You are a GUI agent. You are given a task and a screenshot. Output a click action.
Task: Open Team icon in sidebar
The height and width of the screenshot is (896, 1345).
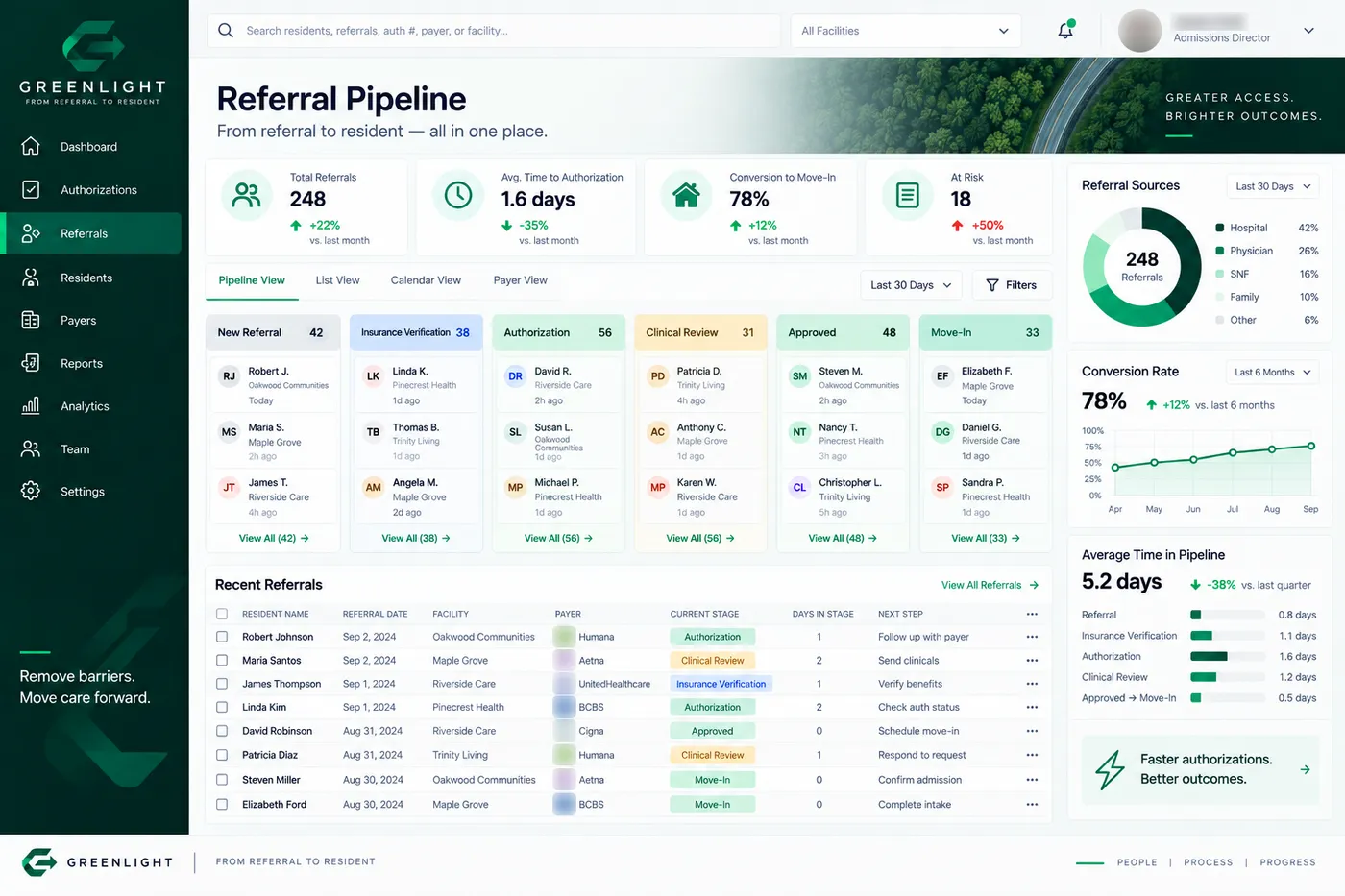[x=31, y=448]
